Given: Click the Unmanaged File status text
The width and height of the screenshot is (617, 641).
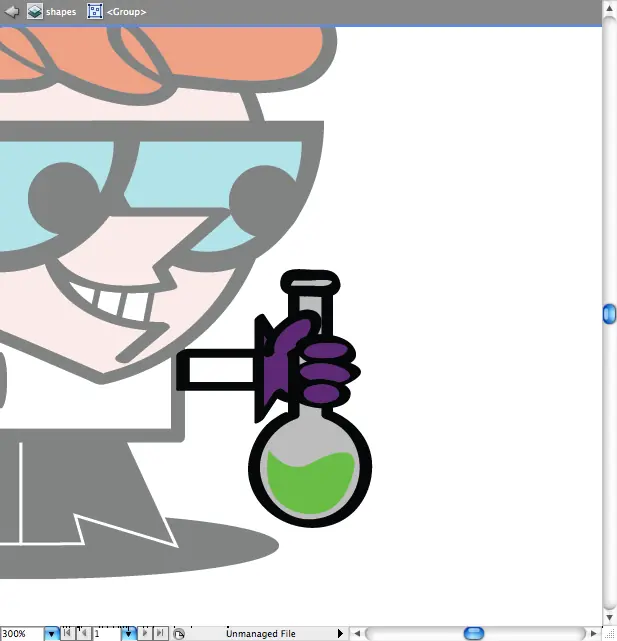Looking at the screenshot, I should click(260, 634).
